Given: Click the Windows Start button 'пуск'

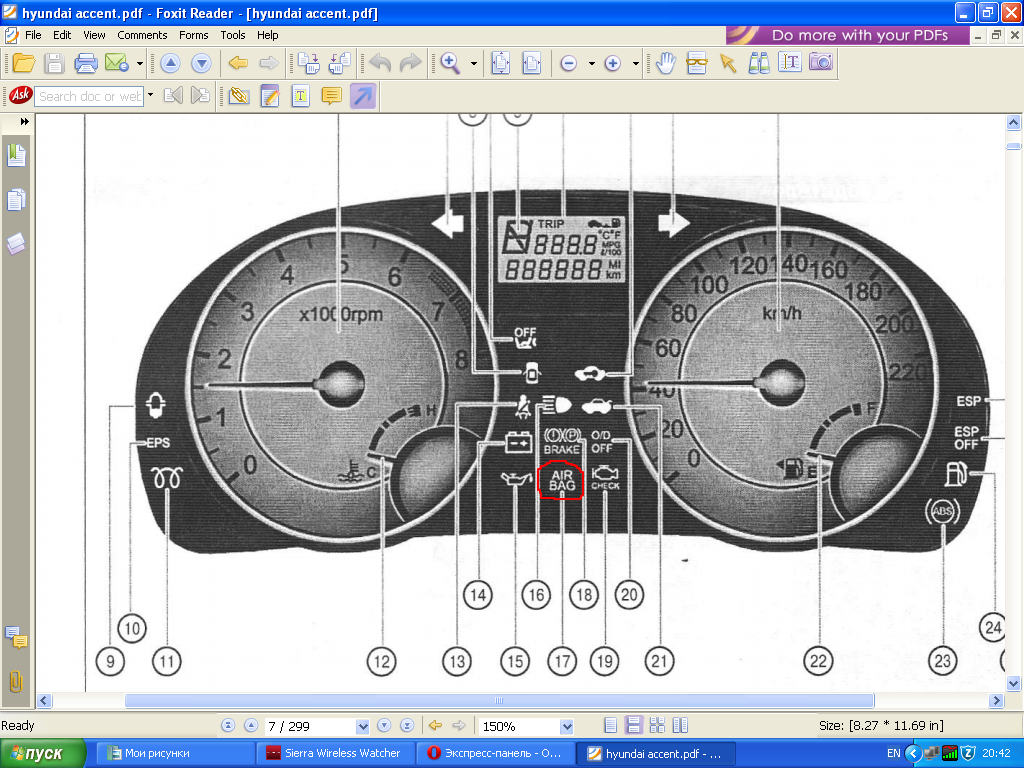Looking at the screenshot, I should pos(40,753).
